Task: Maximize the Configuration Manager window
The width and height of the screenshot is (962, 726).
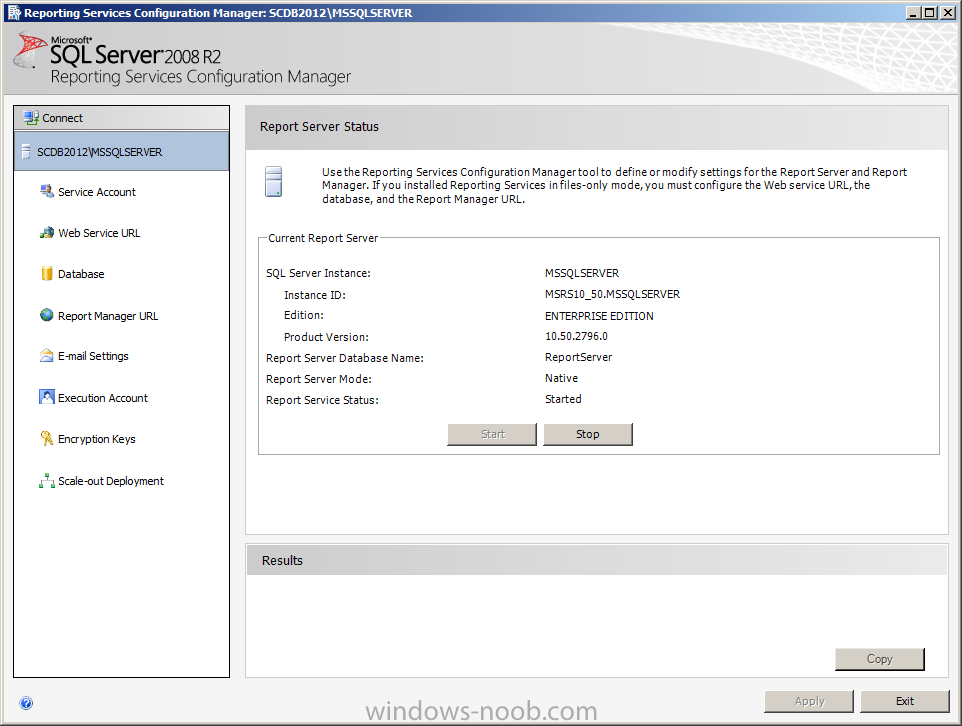Action: (x=929, y=12)
